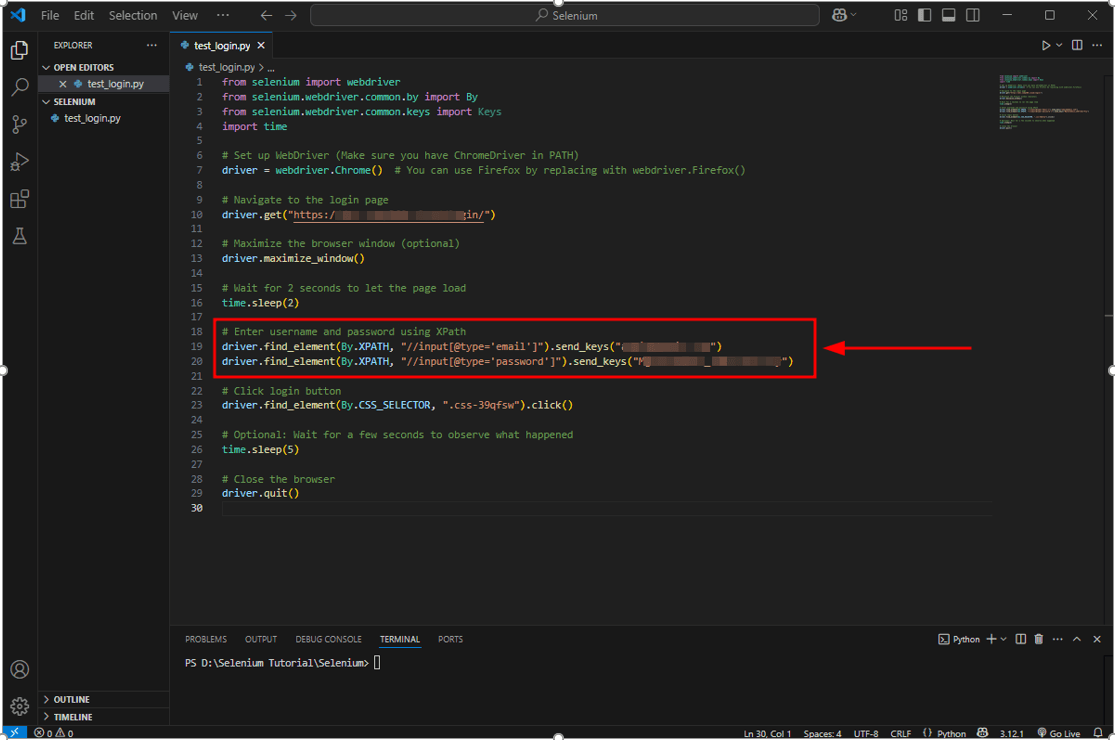
Task: Open the Source Control view
Action: coord(20,124)
